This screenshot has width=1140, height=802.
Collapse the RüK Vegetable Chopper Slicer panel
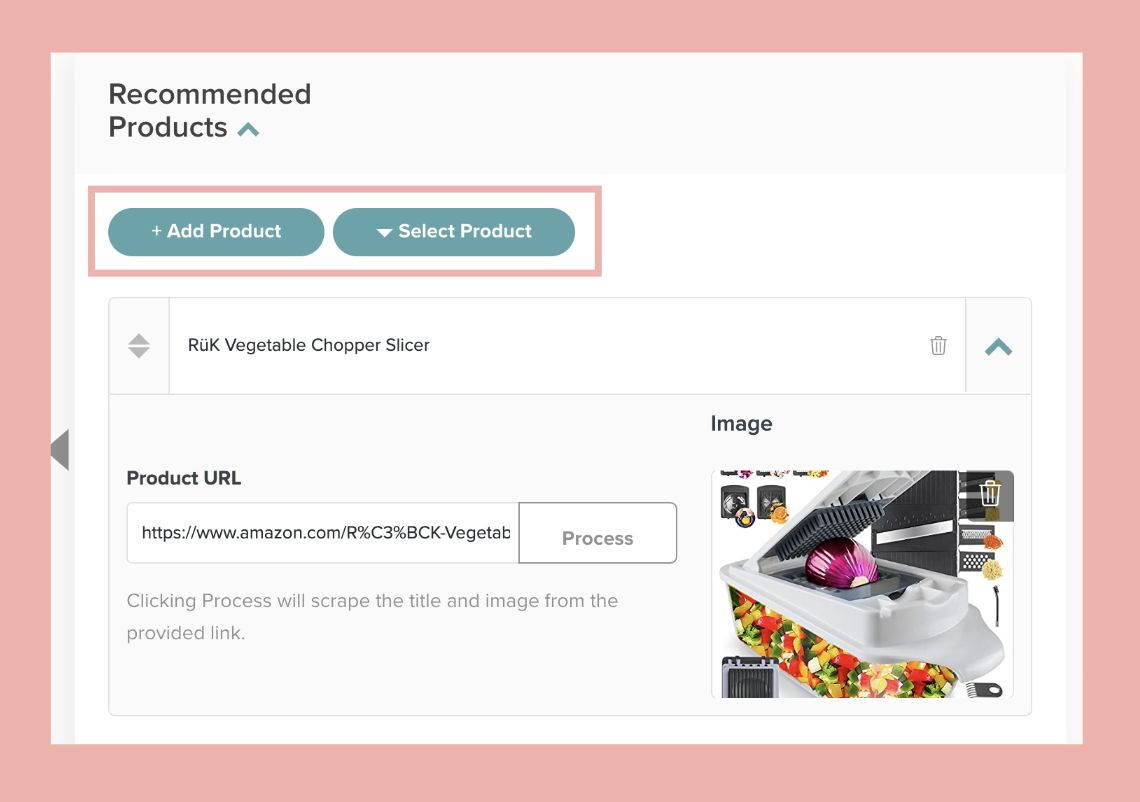click(998, 347)
